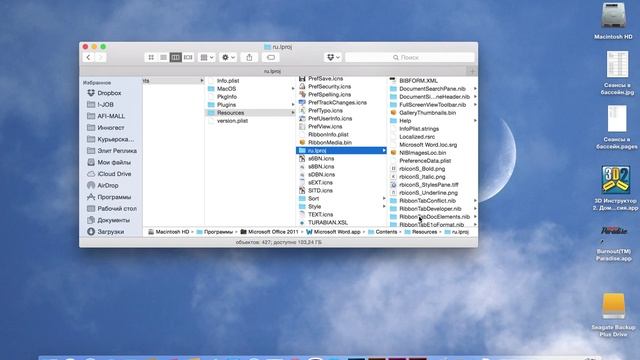Select the highlighted ru.lproj folder
Screen dimensions: 640x360
point(341,151)
